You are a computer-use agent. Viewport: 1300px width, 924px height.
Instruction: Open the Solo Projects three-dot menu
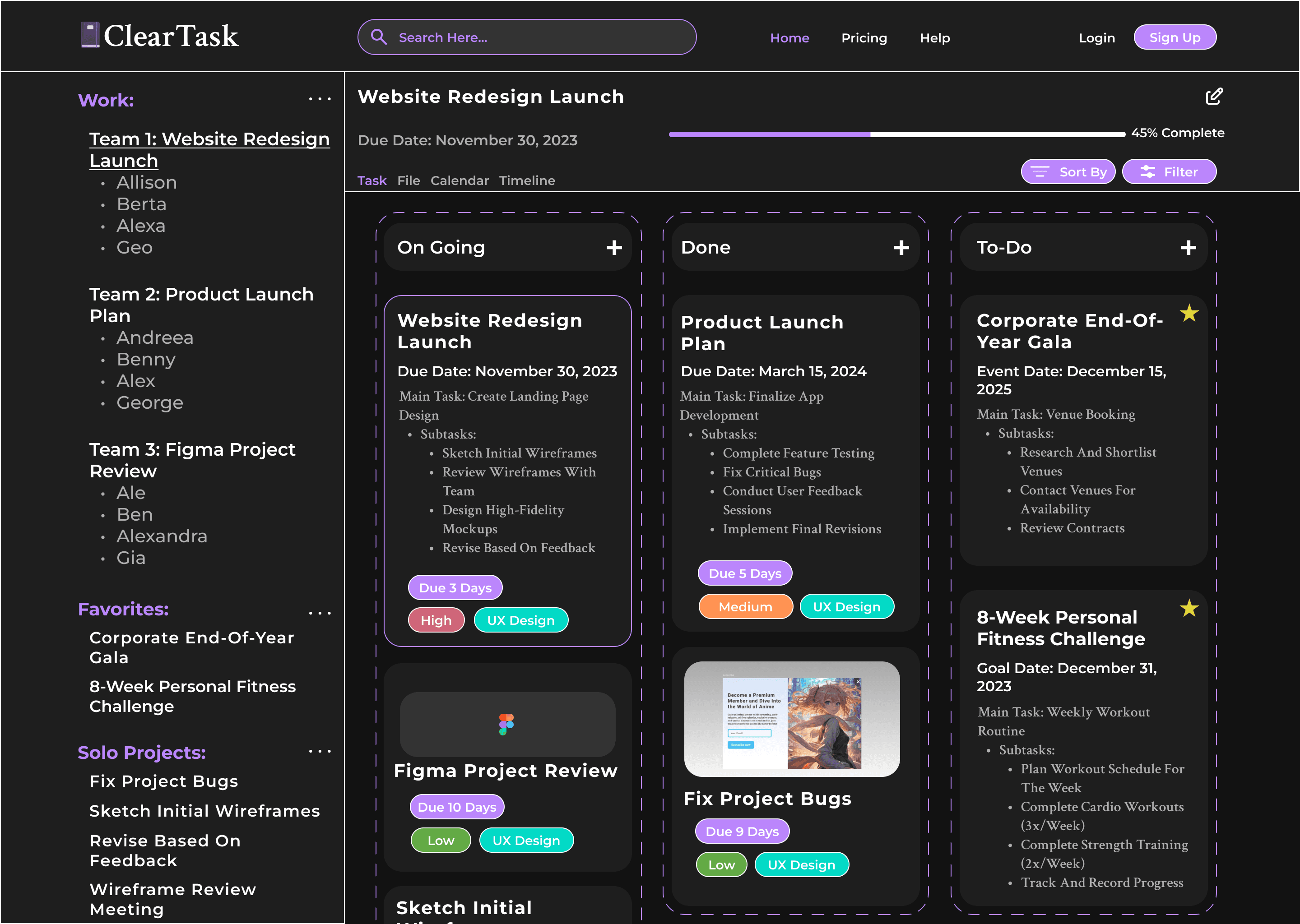tap(320, 752)
